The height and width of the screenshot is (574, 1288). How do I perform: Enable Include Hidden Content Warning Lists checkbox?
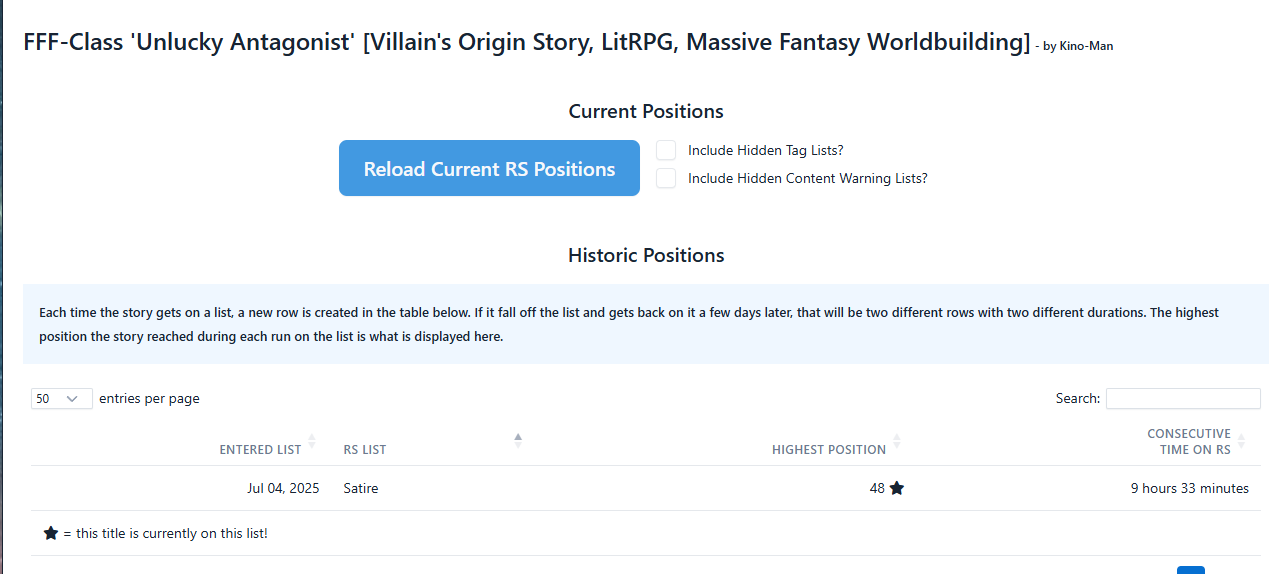point(666,178)
